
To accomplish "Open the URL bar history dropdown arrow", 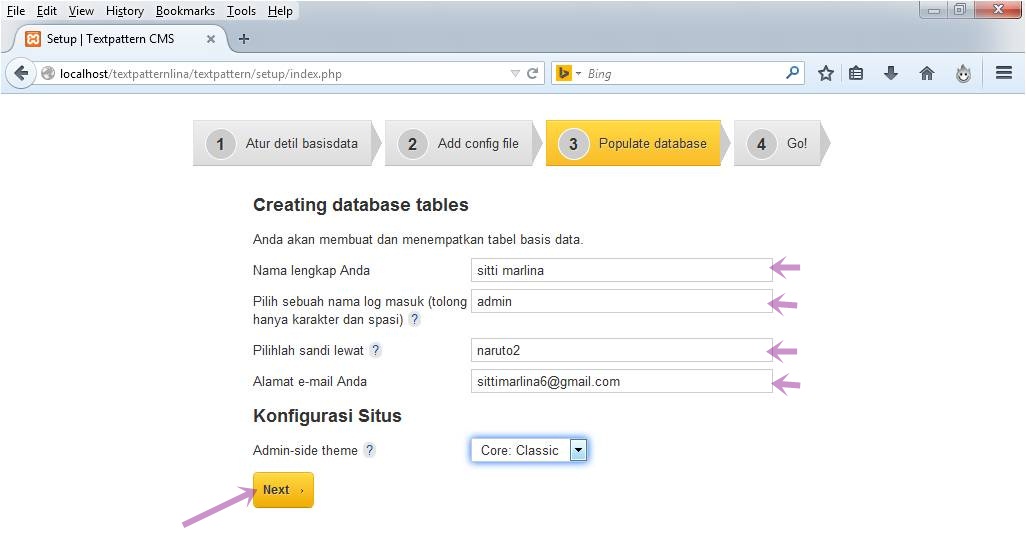I will tap(515, 73).
